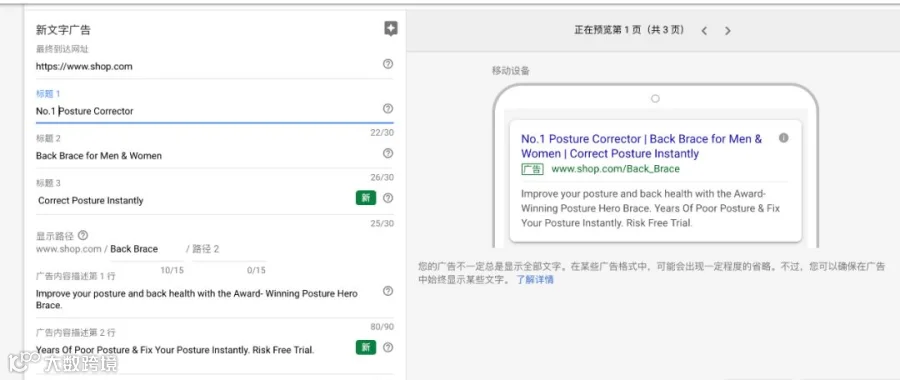This screenshot has width=900, height=380.
Task: Click the 新 badge on 标题 3
Action: point(366,198)
